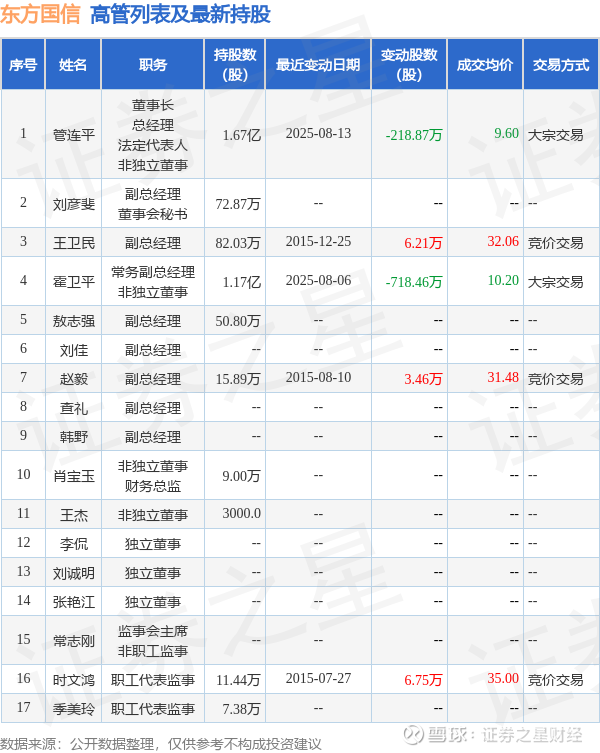Click the name 刘佳
Screen dimensions: 600x753
(73, 350)
